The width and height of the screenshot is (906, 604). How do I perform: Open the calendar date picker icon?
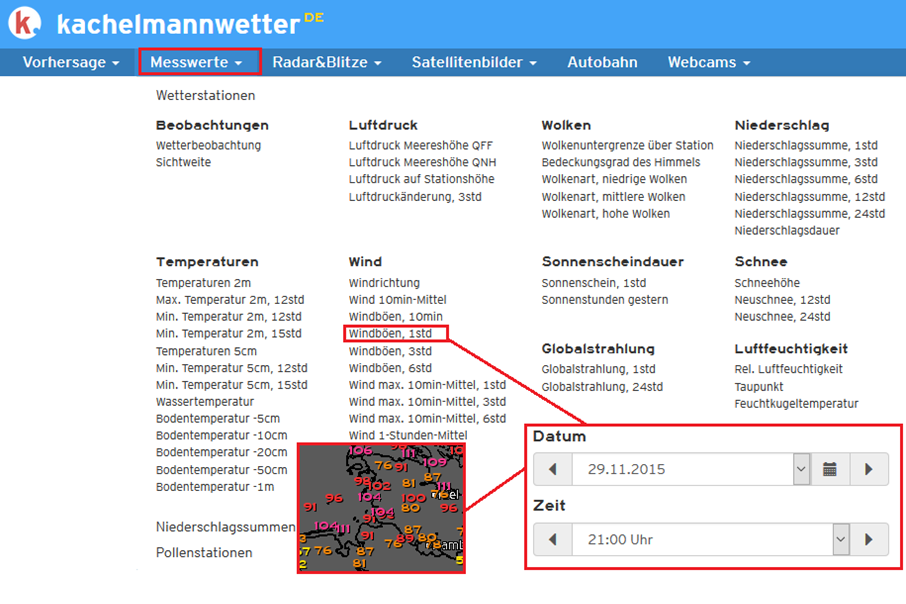(x=830, y=469)
